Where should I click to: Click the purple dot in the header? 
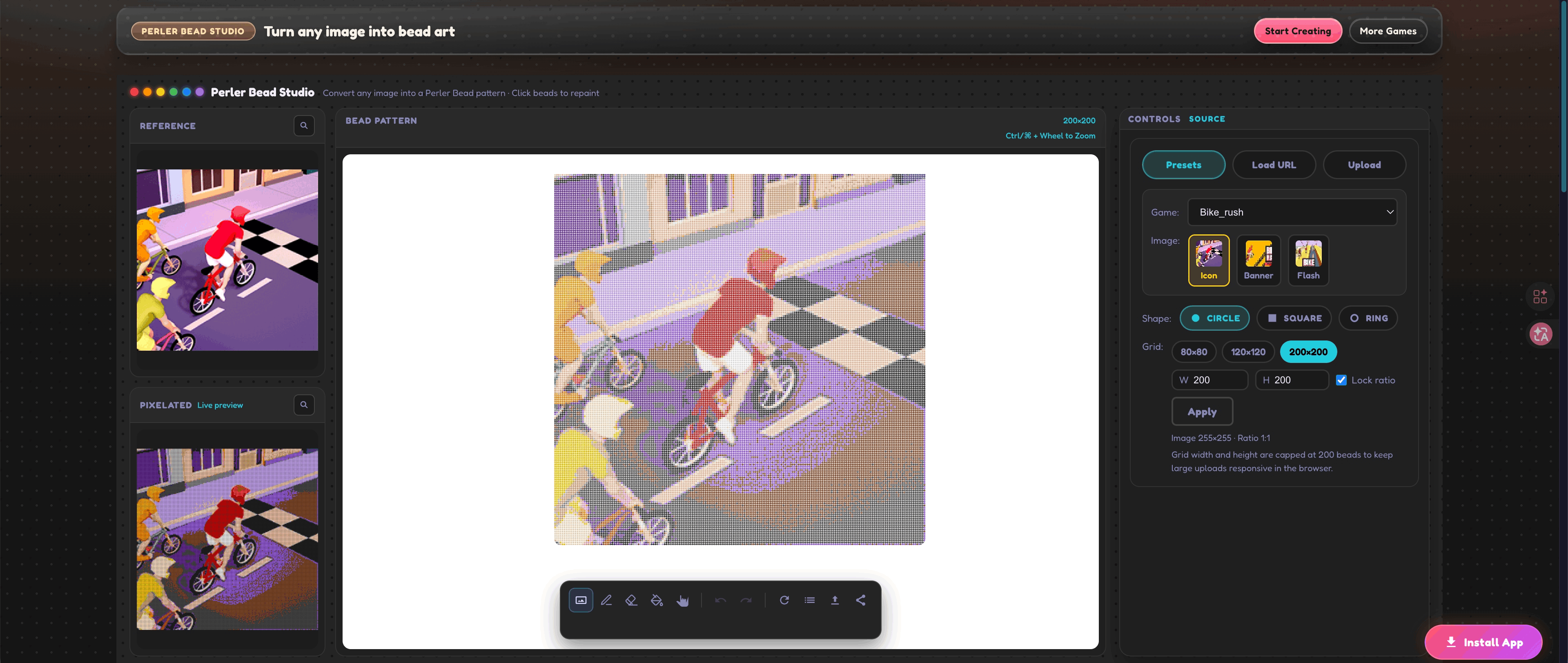[x=200, y=92]
